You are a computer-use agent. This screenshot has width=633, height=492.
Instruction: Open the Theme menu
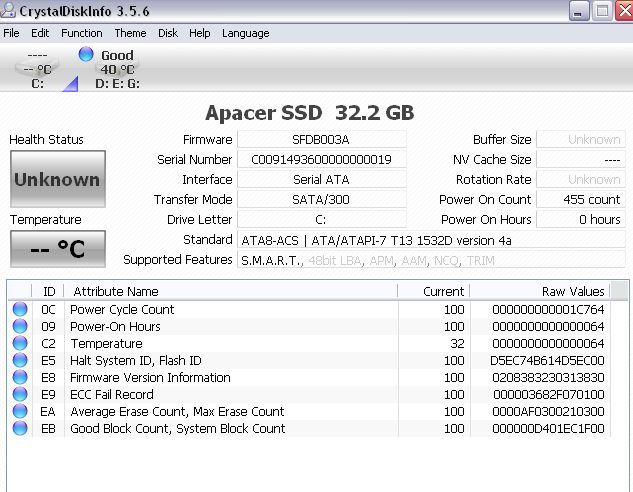point(130,33)
